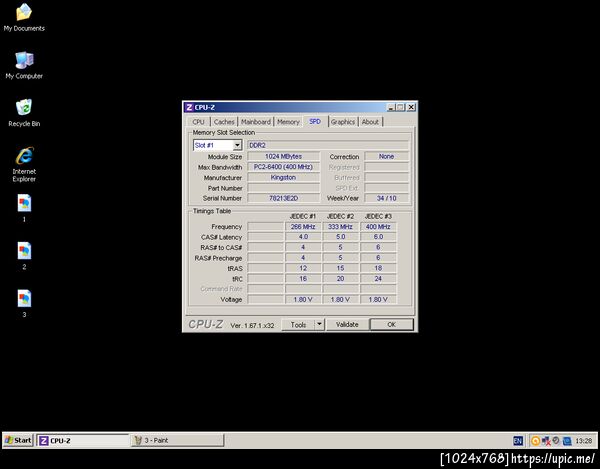This screenshot has height=469, width=600.
Task: Open the About tab
Action: pos(370,122)
